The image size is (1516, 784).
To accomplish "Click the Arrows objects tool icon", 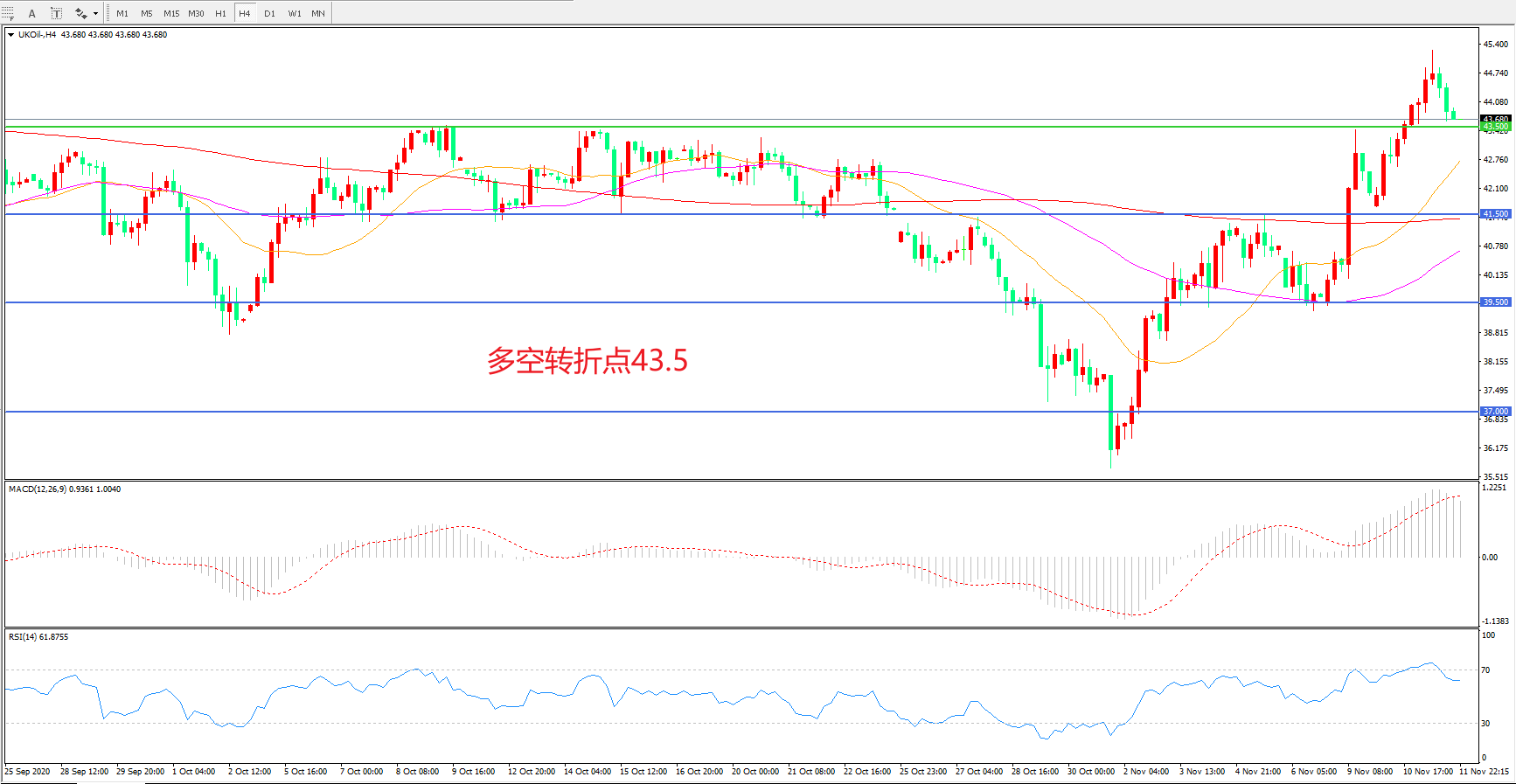I will click(80, 13).
